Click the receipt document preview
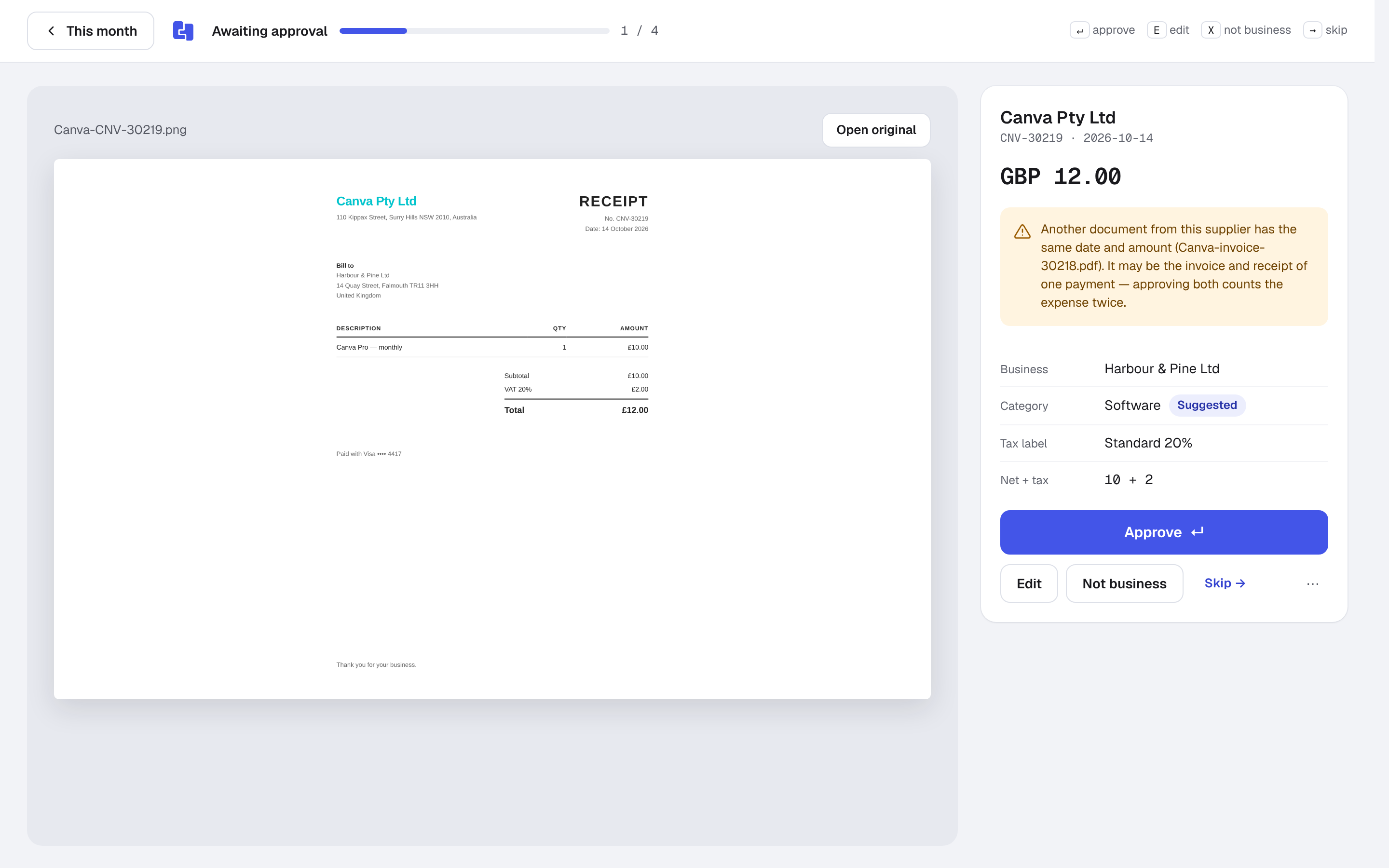Screen dimensions: 1389x868 (492, 429)
